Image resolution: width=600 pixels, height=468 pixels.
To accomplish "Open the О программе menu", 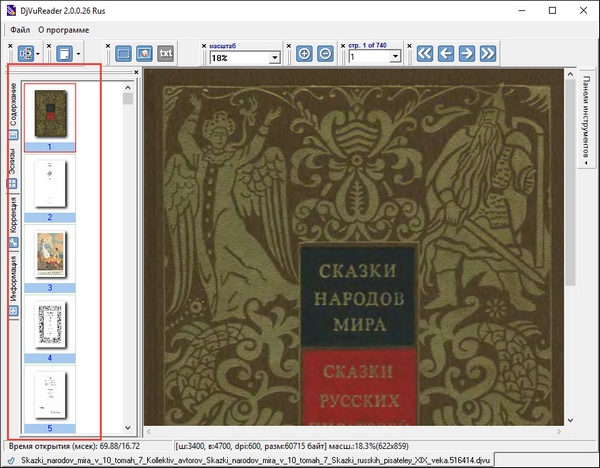I will point(64,30).
